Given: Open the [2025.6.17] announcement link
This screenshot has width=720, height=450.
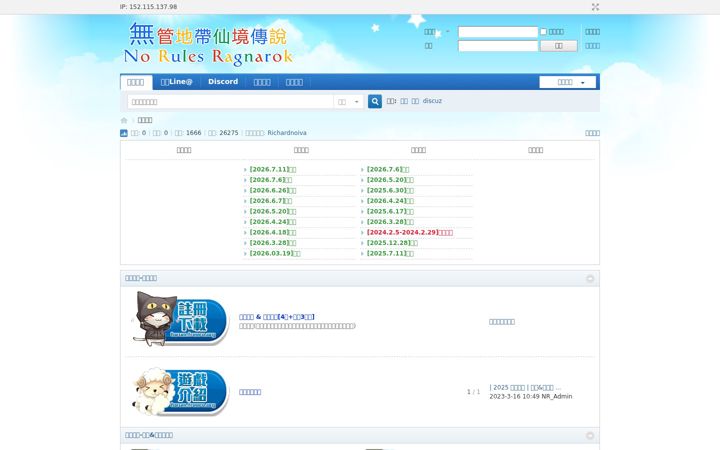Looking at the screenshot, I should (390, 212).
